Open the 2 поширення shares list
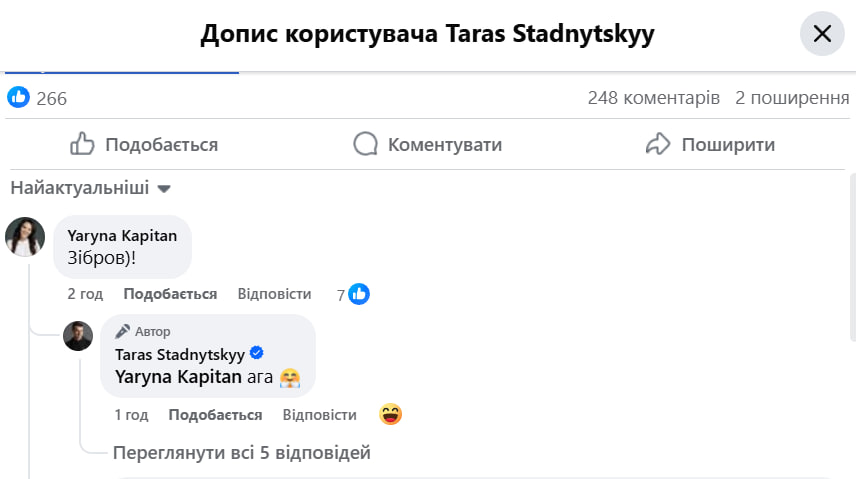The width and height of the screenshot is (856, 479). [x=792, y=98]
